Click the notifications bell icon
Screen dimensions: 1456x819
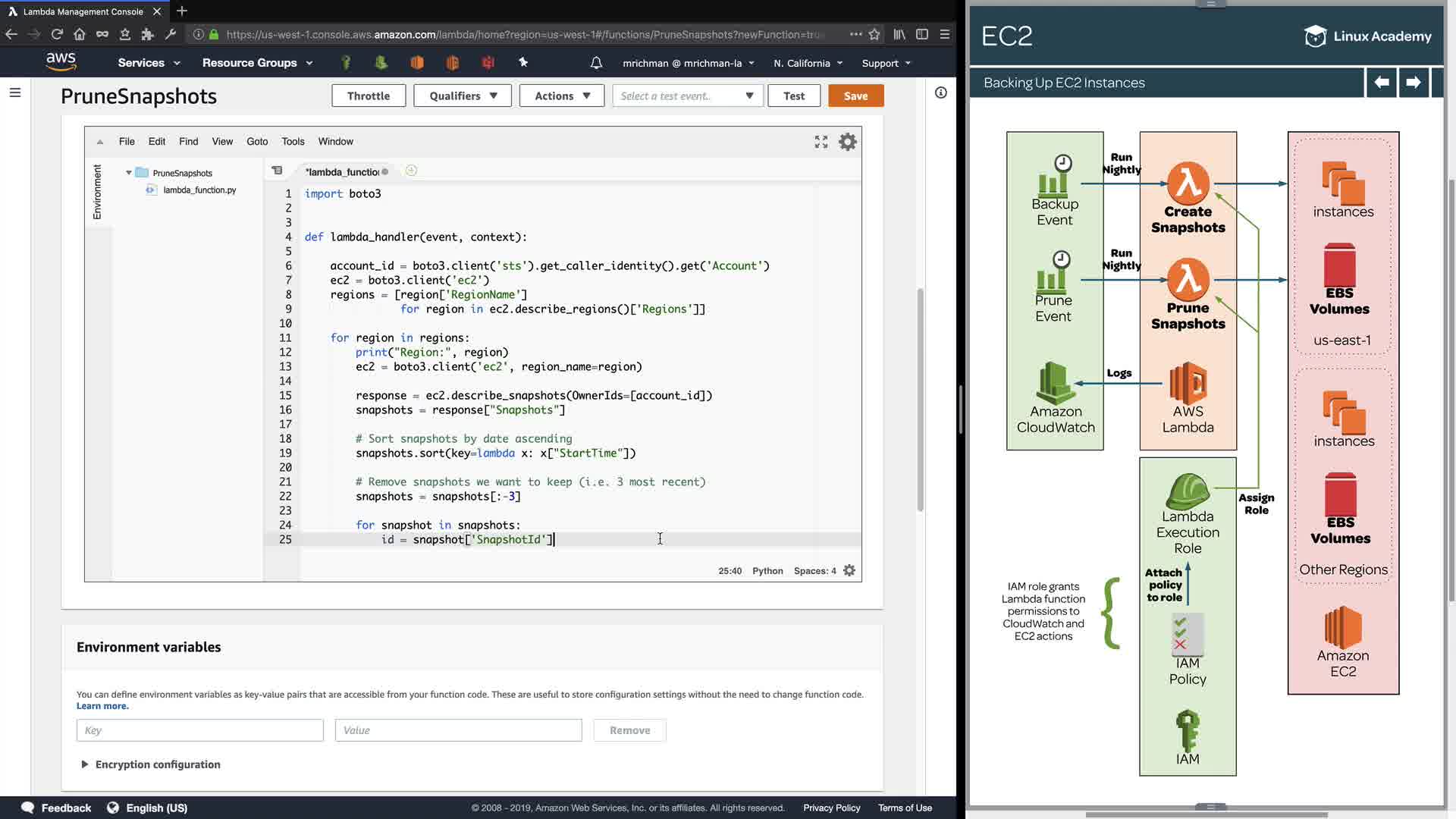pyautogui.click(x=596, y=63)
